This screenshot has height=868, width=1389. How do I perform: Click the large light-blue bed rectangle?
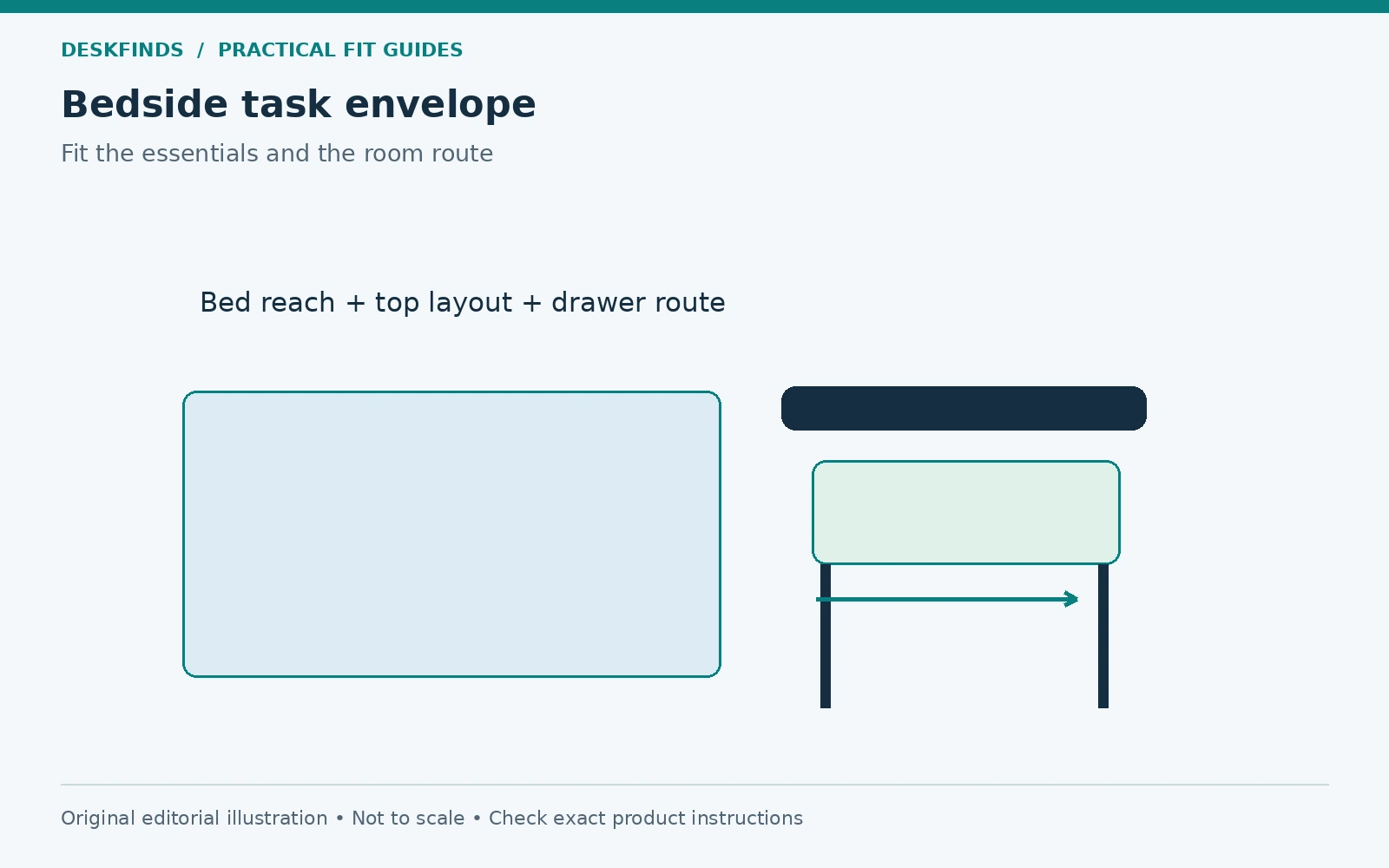tap(451, 534)
